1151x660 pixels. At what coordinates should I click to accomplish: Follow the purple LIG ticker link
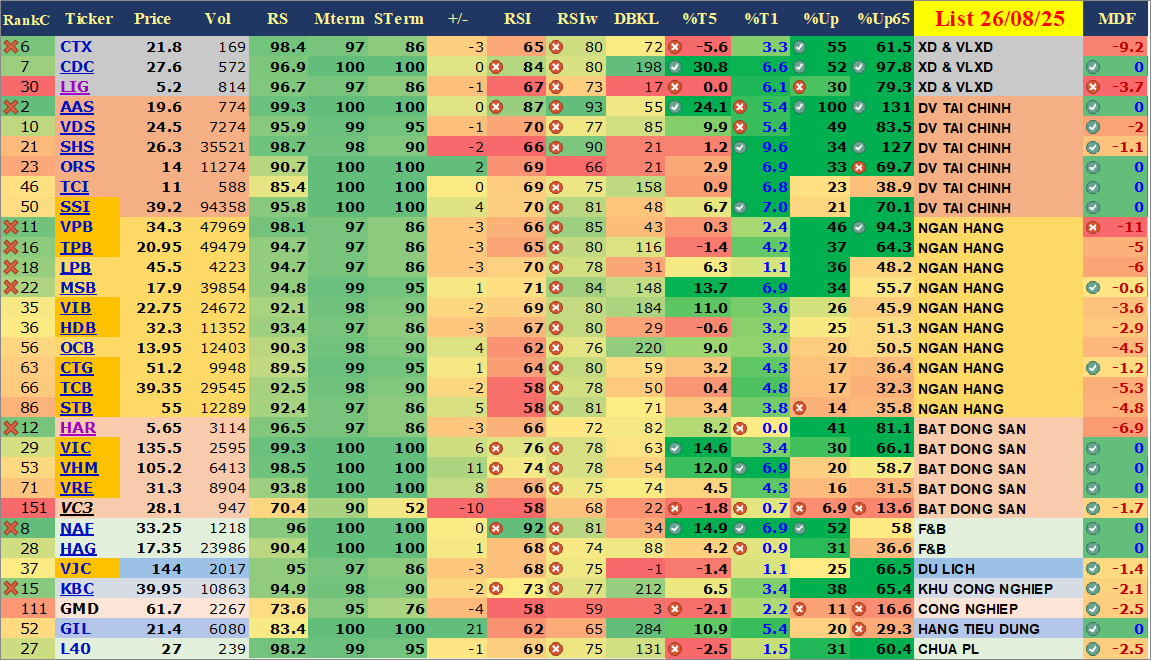[x=75, y=87]
